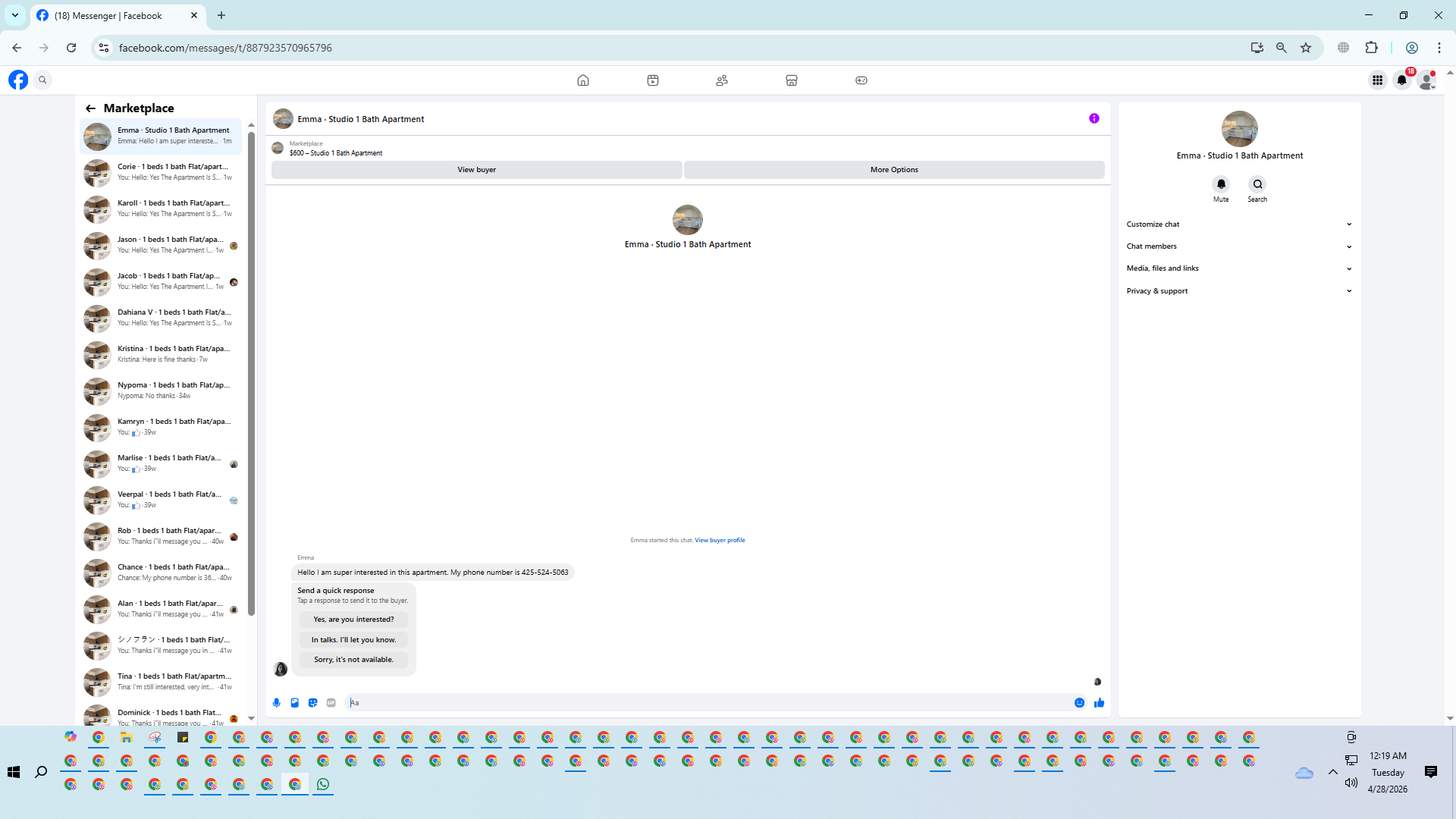Image resolution: width=1456 pixels, height=819 pixels.
Task: Choose a GIF
Action: (x=331, y=703)
